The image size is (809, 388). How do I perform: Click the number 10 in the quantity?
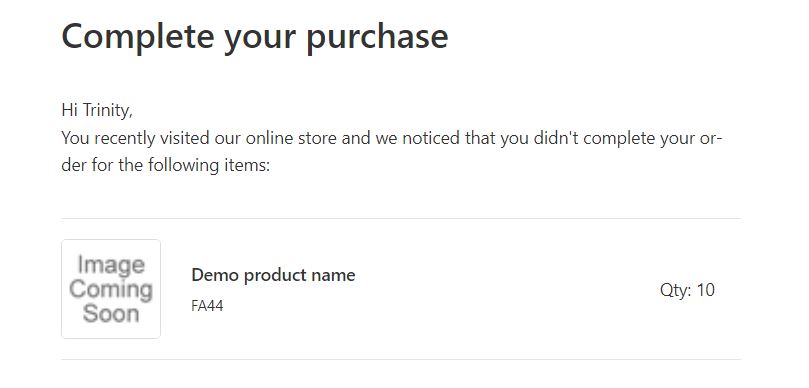[706, 290]
